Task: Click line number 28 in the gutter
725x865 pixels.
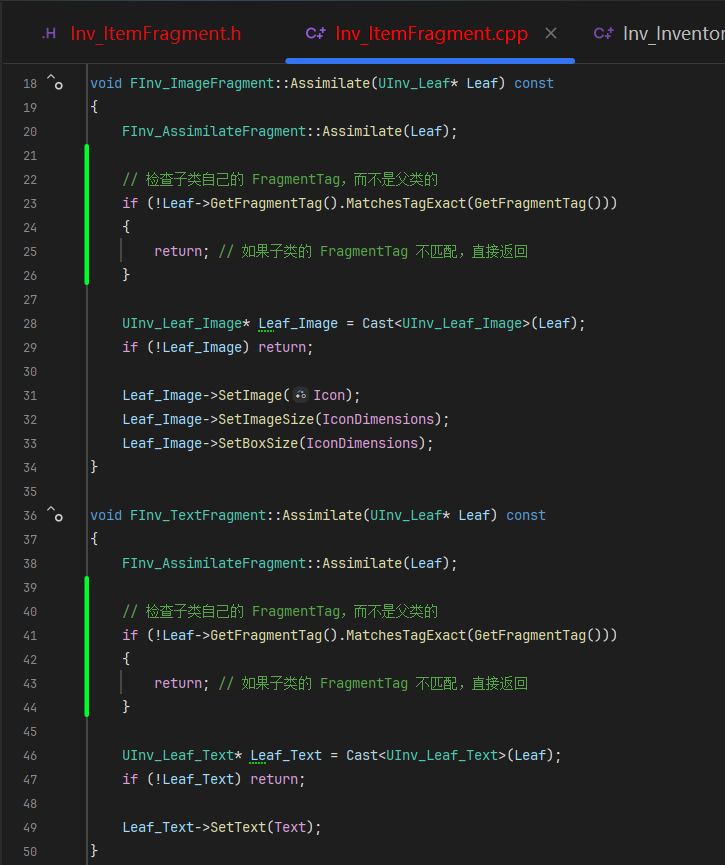Action: pyautogui.click(x=30, y=324)
